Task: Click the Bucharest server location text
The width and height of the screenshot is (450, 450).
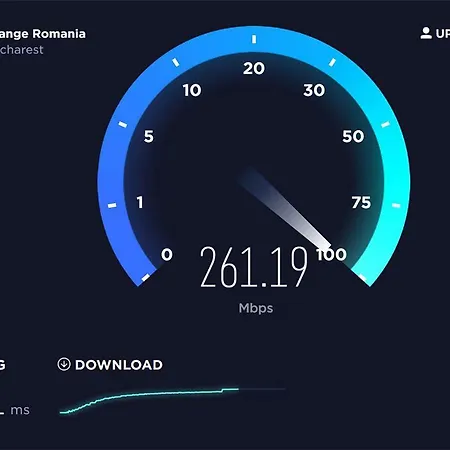Action: click(22, 50)
